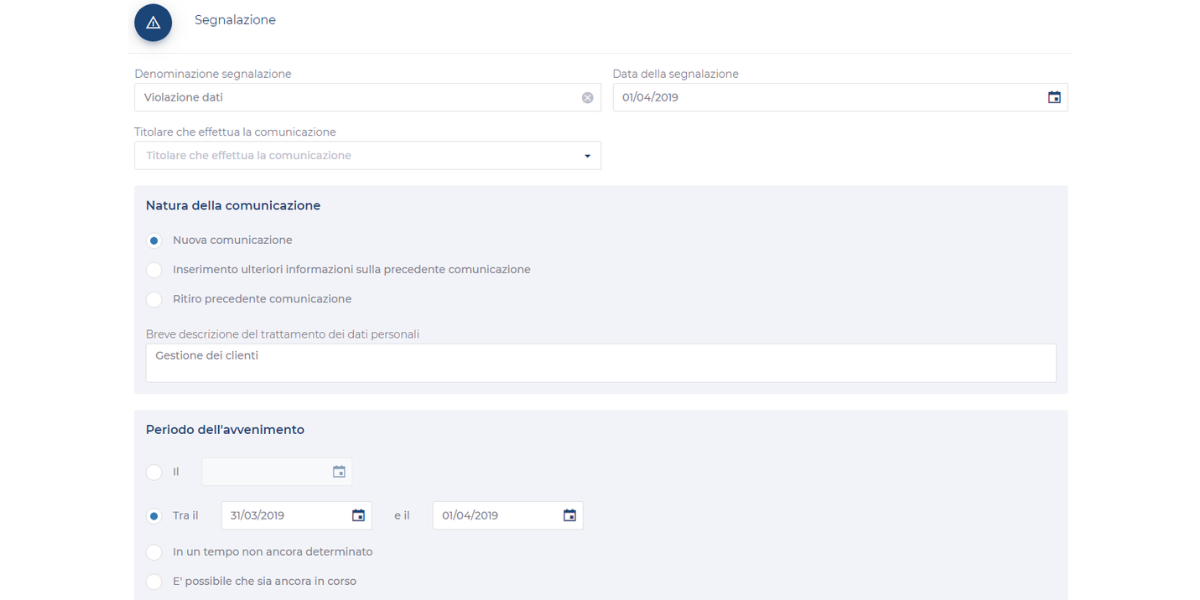Select 'E' possibile che sia ancora in corso'

[154, 581]
